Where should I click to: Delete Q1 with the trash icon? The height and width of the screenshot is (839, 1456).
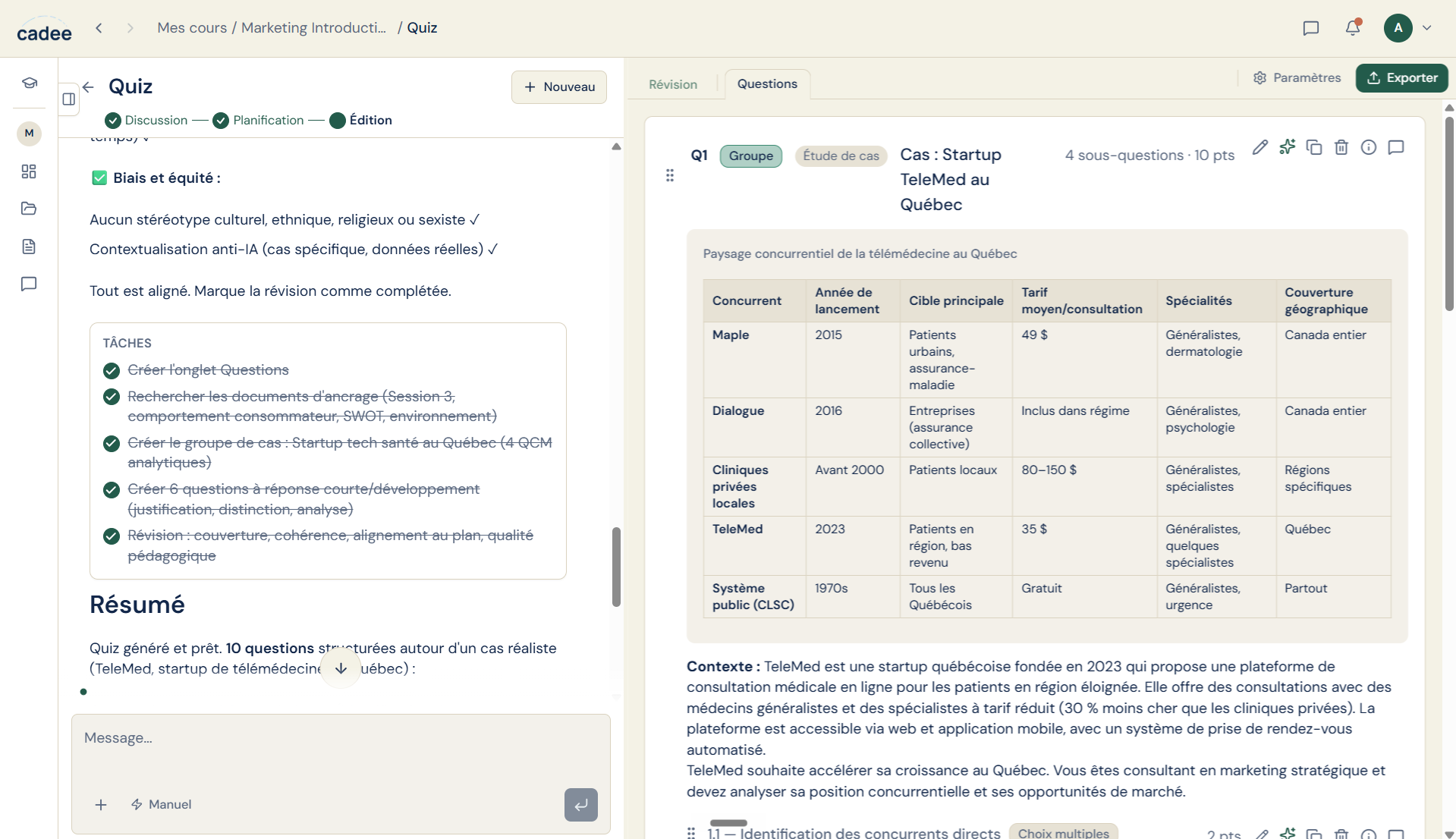point(1341,147)
